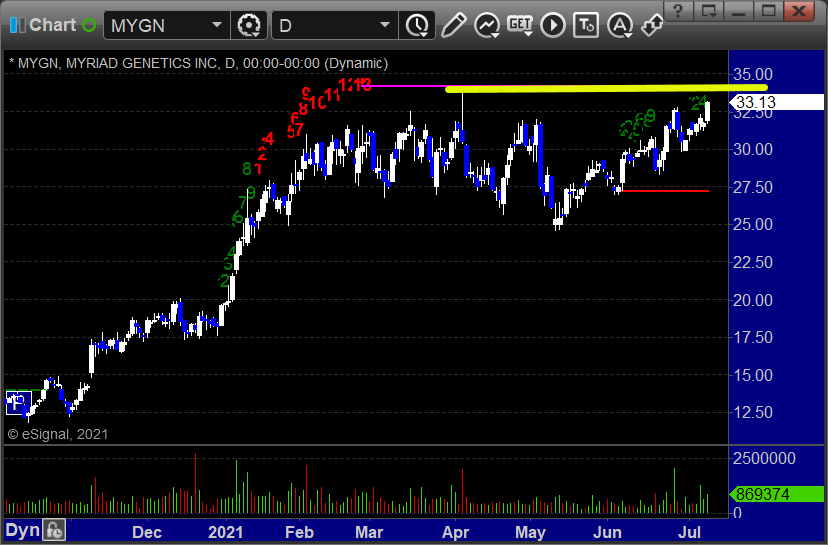This screenshot has height=545, width=828.
Task: Open help with the question mark button
Action: [x=679, y=11]
